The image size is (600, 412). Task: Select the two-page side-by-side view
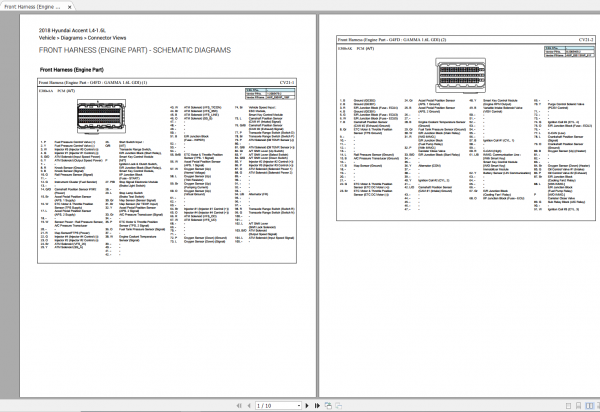click(589, 406)
